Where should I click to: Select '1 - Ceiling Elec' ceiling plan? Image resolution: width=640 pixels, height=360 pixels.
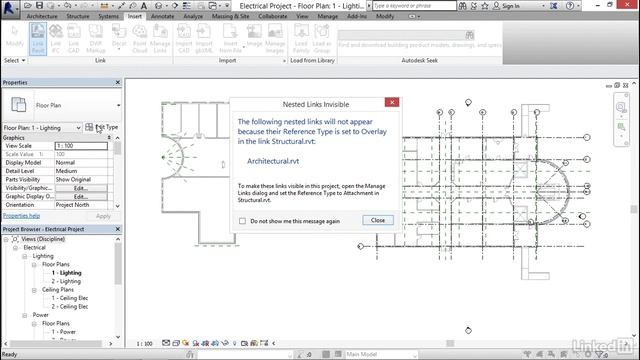coord(70,298)
